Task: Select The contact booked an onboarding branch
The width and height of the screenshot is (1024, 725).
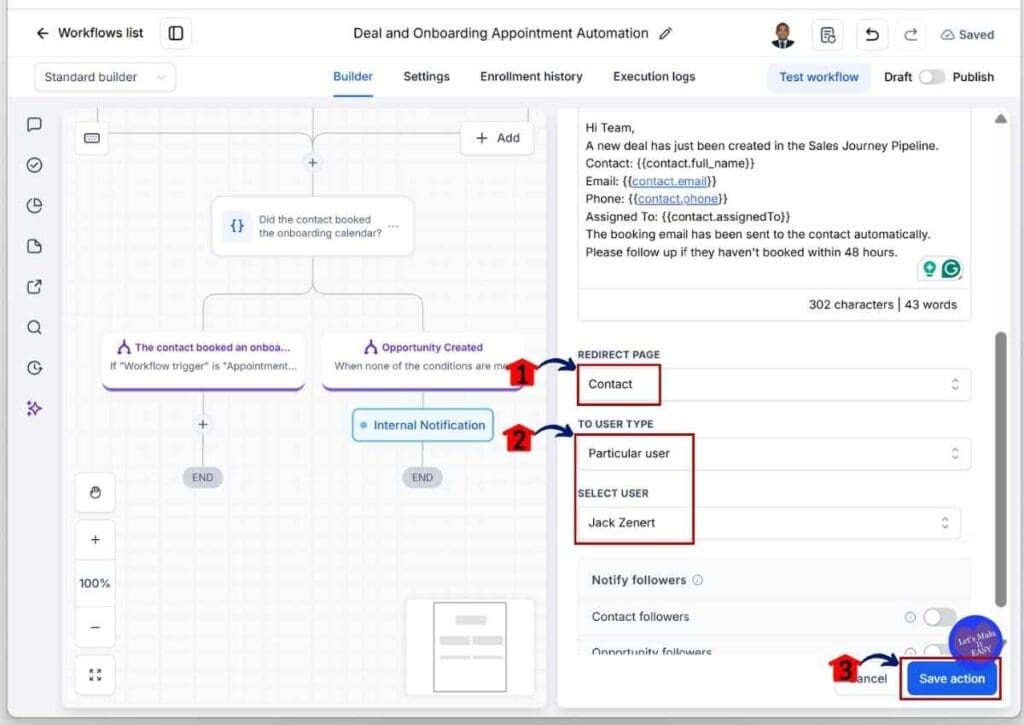Action: point(203,361)
